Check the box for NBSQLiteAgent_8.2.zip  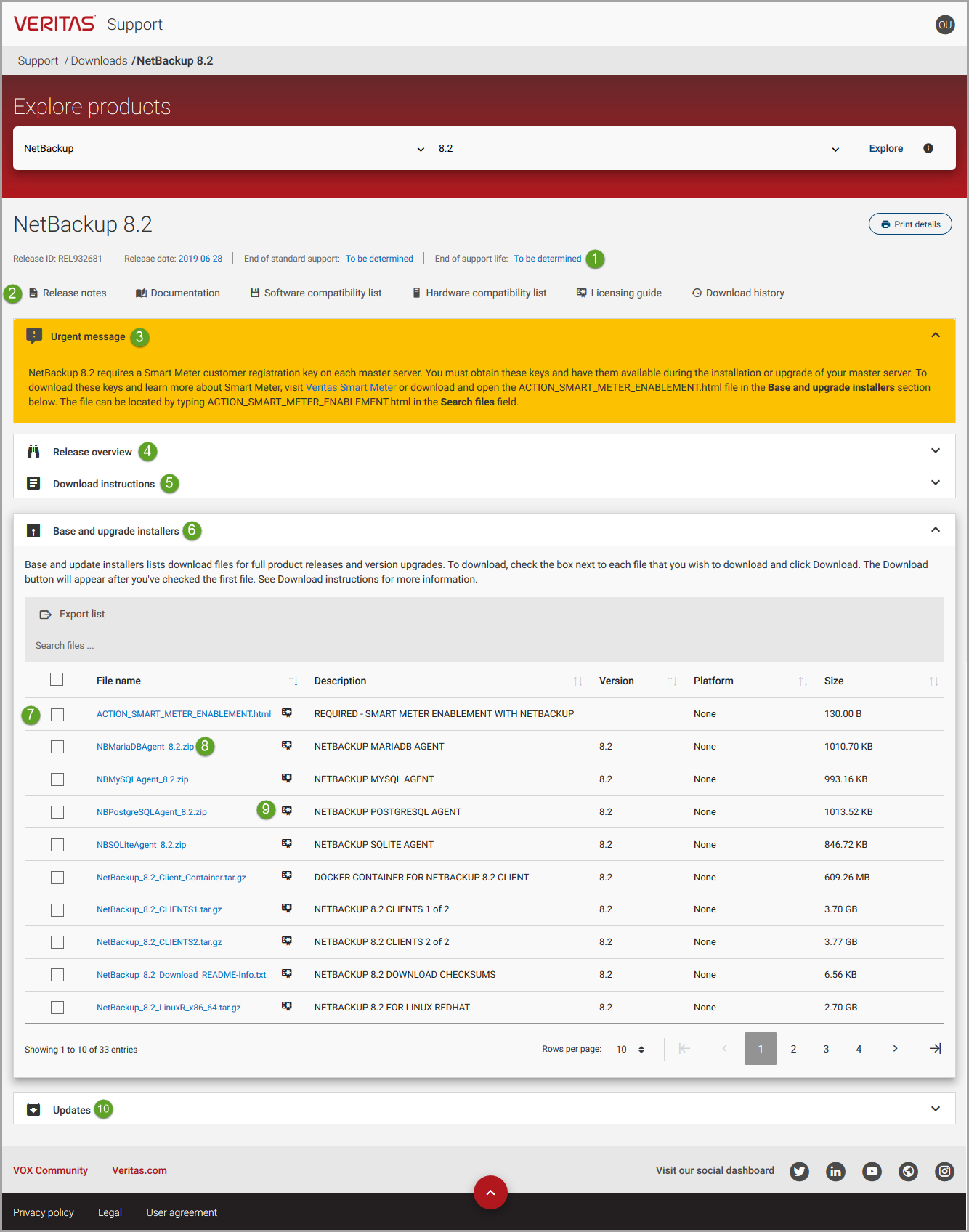[57, 845]
